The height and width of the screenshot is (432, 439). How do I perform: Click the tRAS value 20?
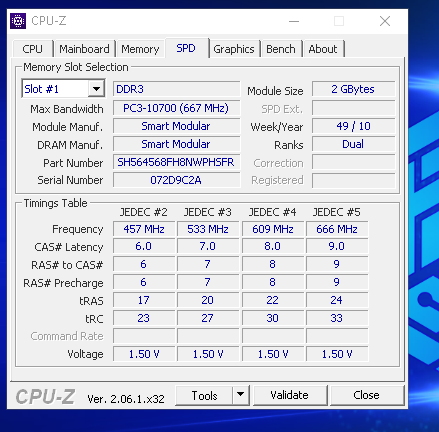coord(208,300)
